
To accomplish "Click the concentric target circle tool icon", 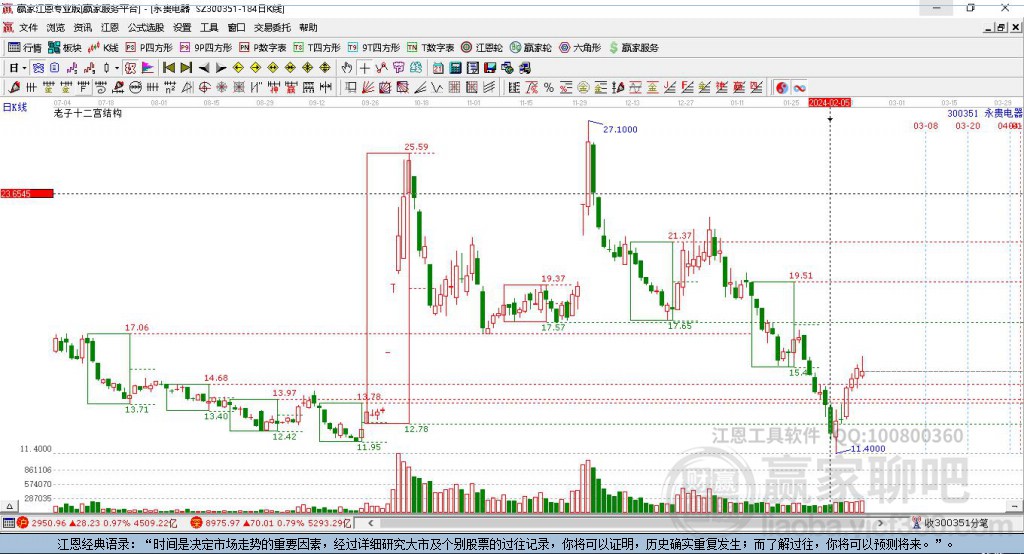I will pyautogui.click(x=204, y=88).
